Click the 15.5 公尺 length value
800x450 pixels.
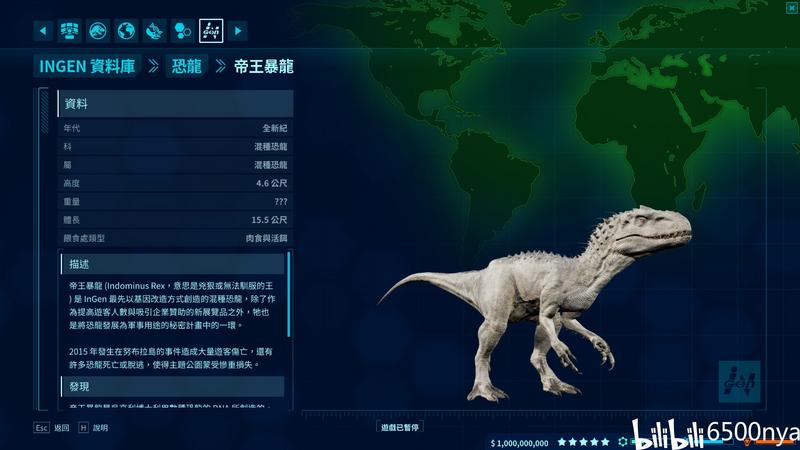coord(269,220)
